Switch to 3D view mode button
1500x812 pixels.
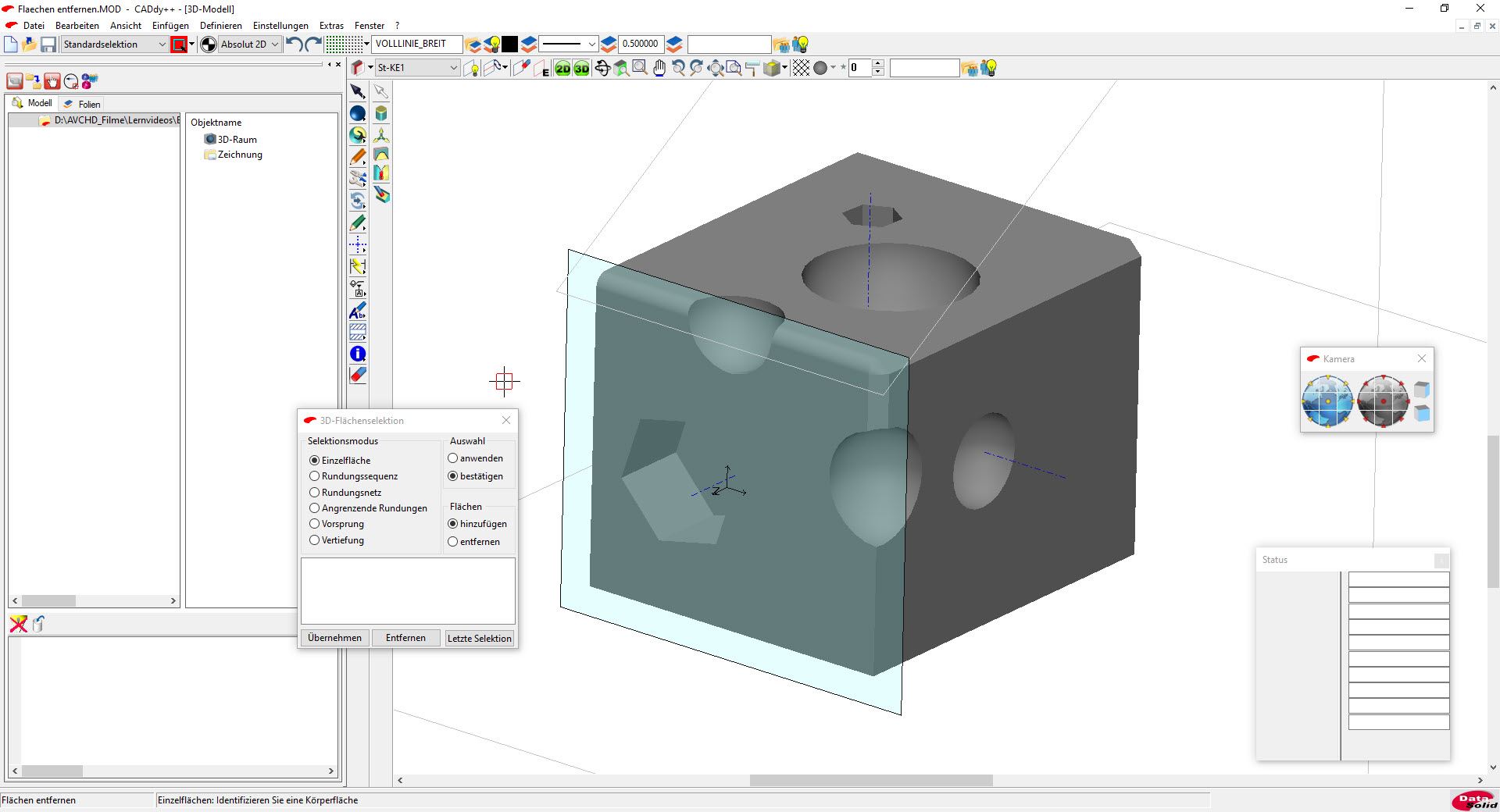tap(581, 69)
